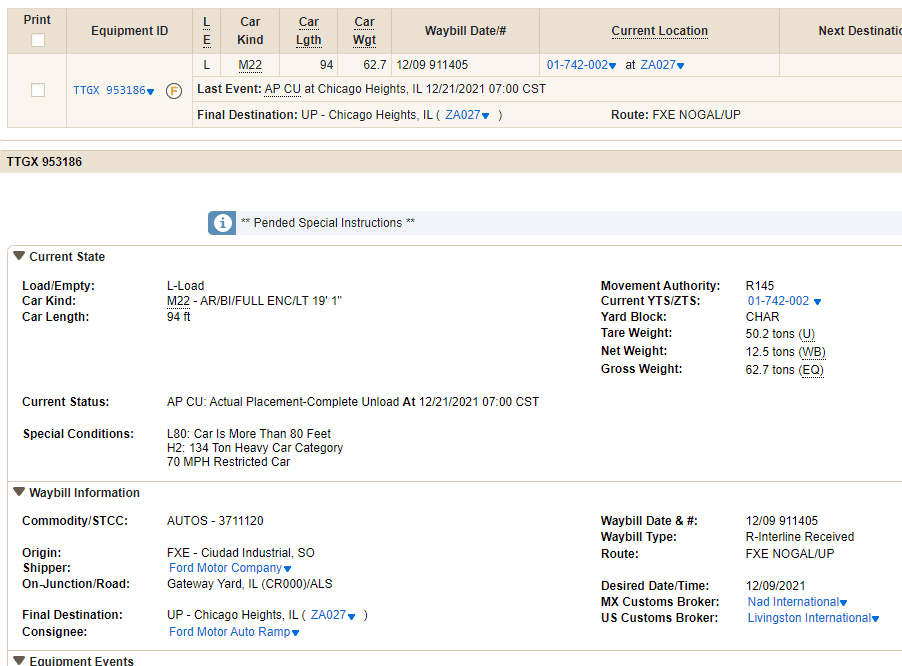The image size is (902, 666).
Task: Sort by the Current Location column header
Action: [659, 31]
